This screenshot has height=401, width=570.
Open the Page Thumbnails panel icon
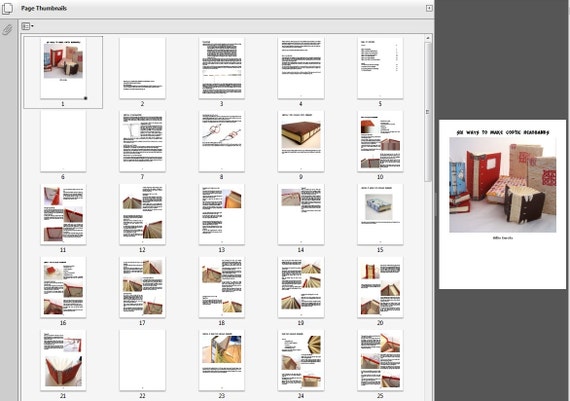[x=7, y=8]
